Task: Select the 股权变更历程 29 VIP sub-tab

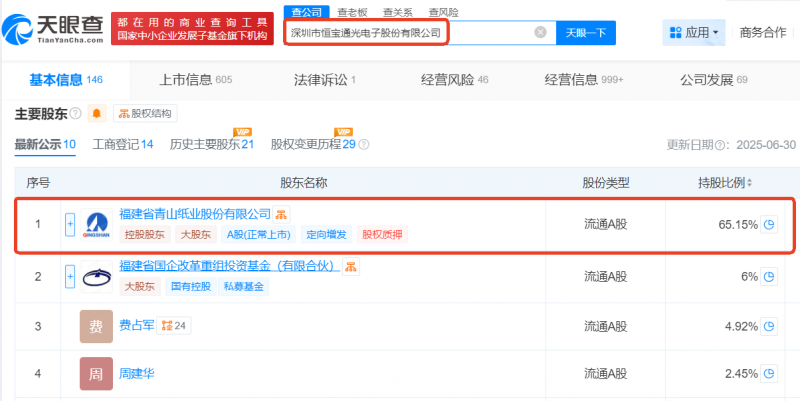Action: (313, 145)
